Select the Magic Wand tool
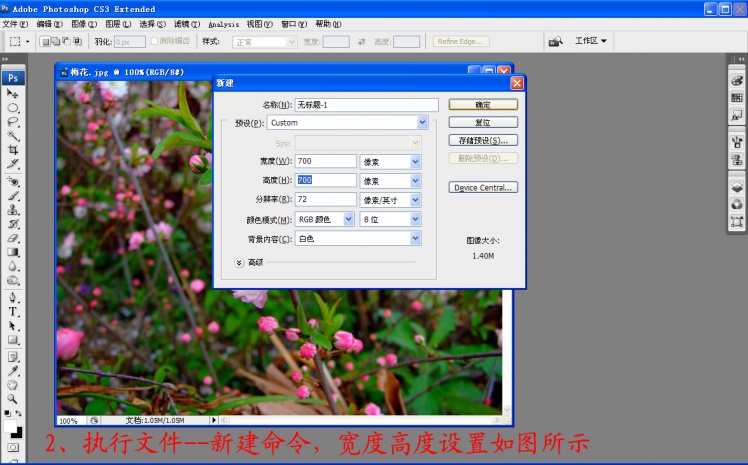The image size is (748, 465). (x=14, y=135)
